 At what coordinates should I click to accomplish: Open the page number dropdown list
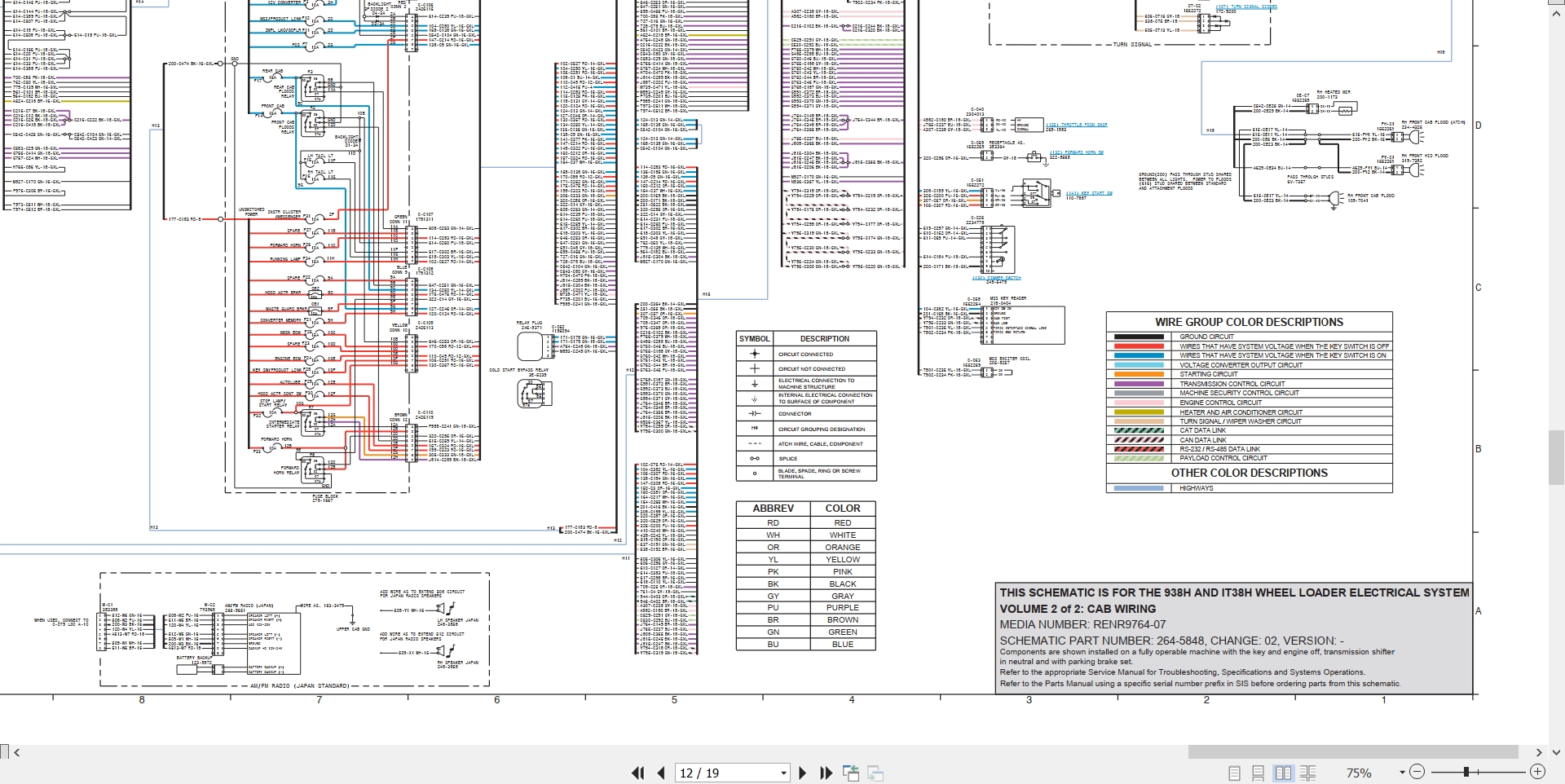[x=783, y=773]
